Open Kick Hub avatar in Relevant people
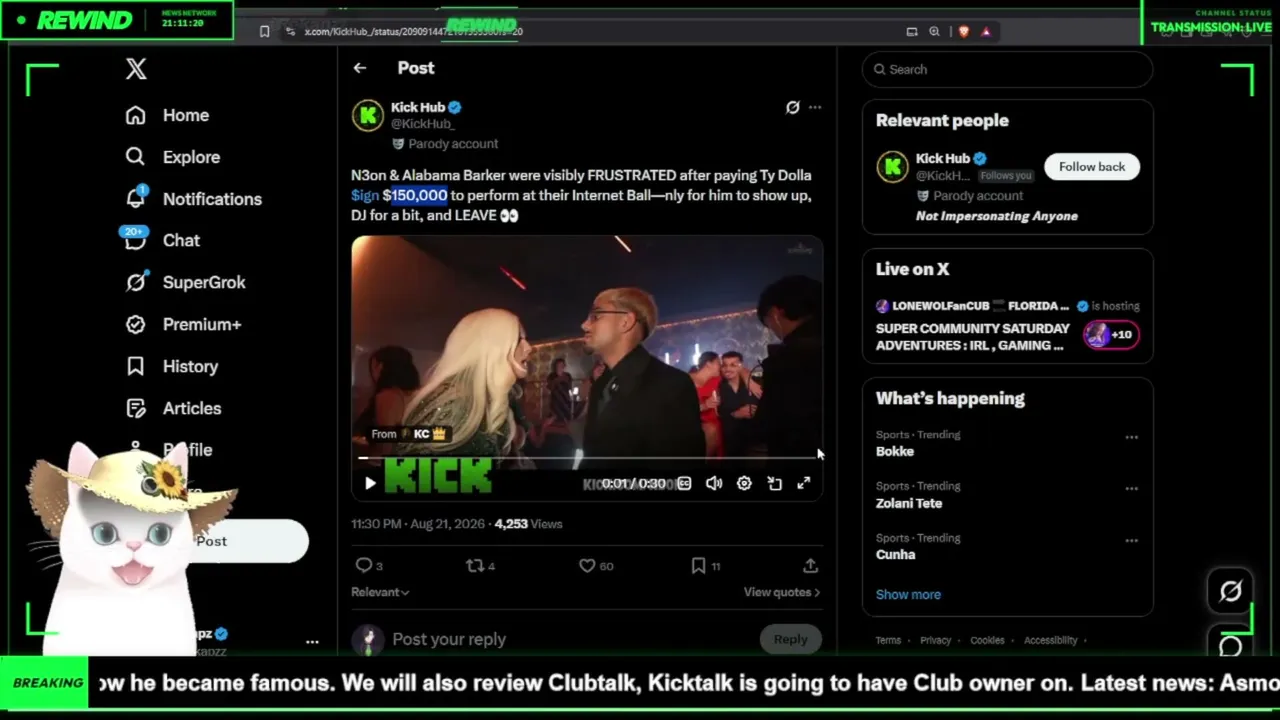This screenshot has width=1280, height=720. [892, 166]
